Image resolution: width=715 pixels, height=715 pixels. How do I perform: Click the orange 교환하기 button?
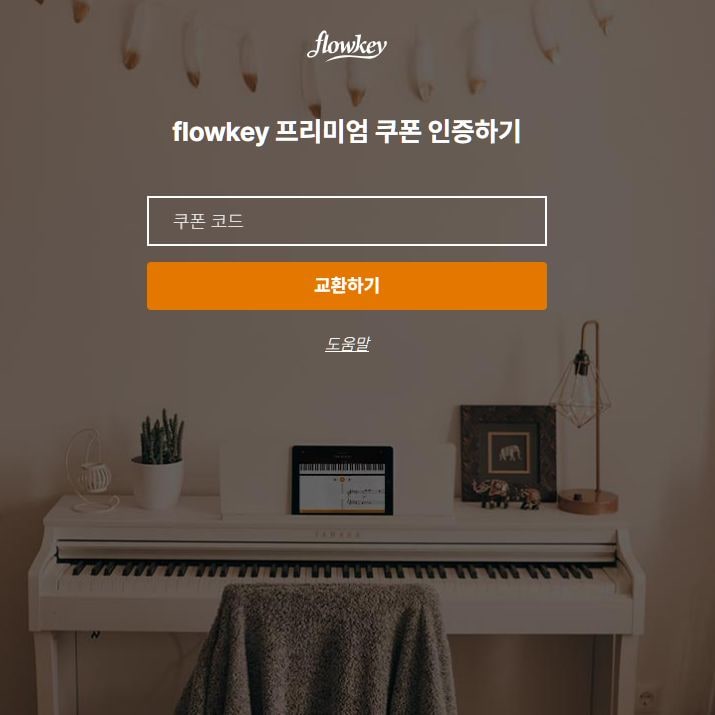click(x=347, y=286)
